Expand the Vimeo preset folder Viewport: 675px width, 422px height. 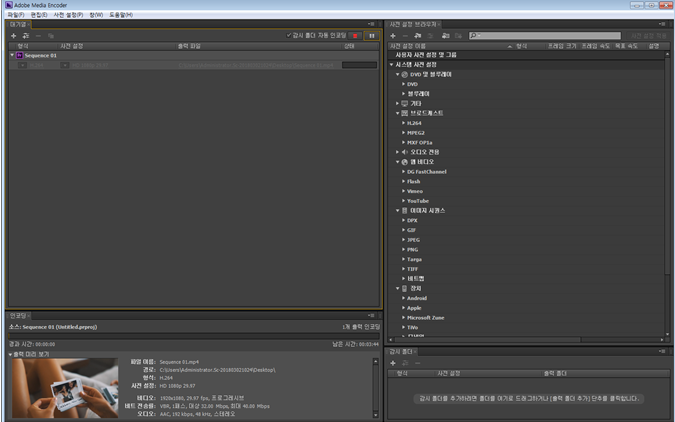pyautogui.click(x=403, y=191)
